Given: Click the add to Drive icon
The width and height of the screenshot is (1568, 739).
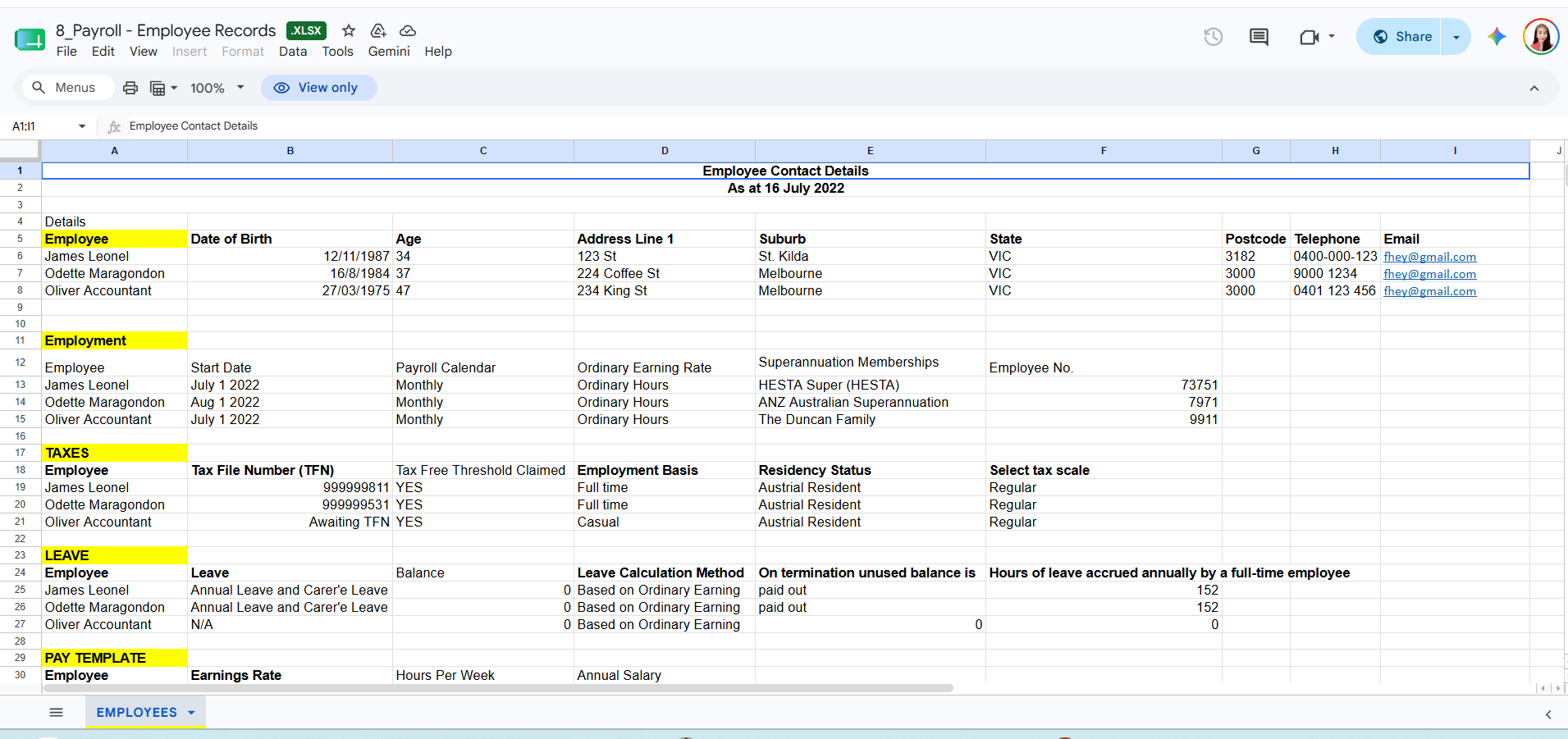Looking at the screenshot, I should tap(378, 30).
